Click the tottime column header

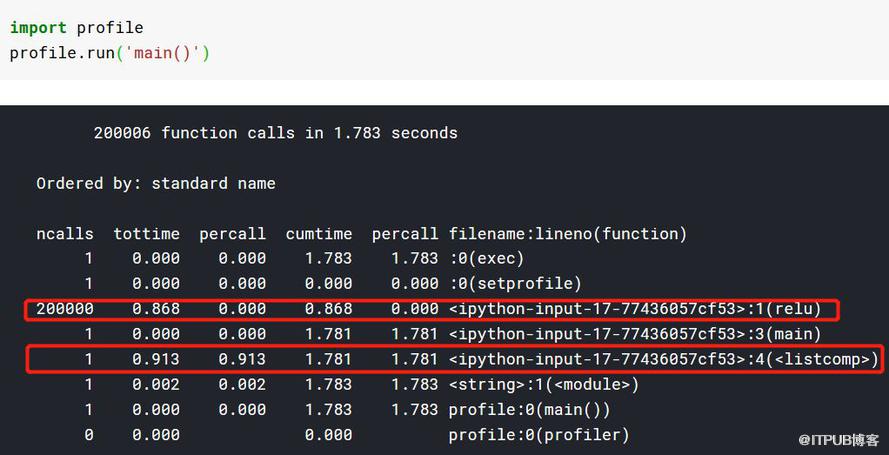pyautogui.click(x=147, y=234)
